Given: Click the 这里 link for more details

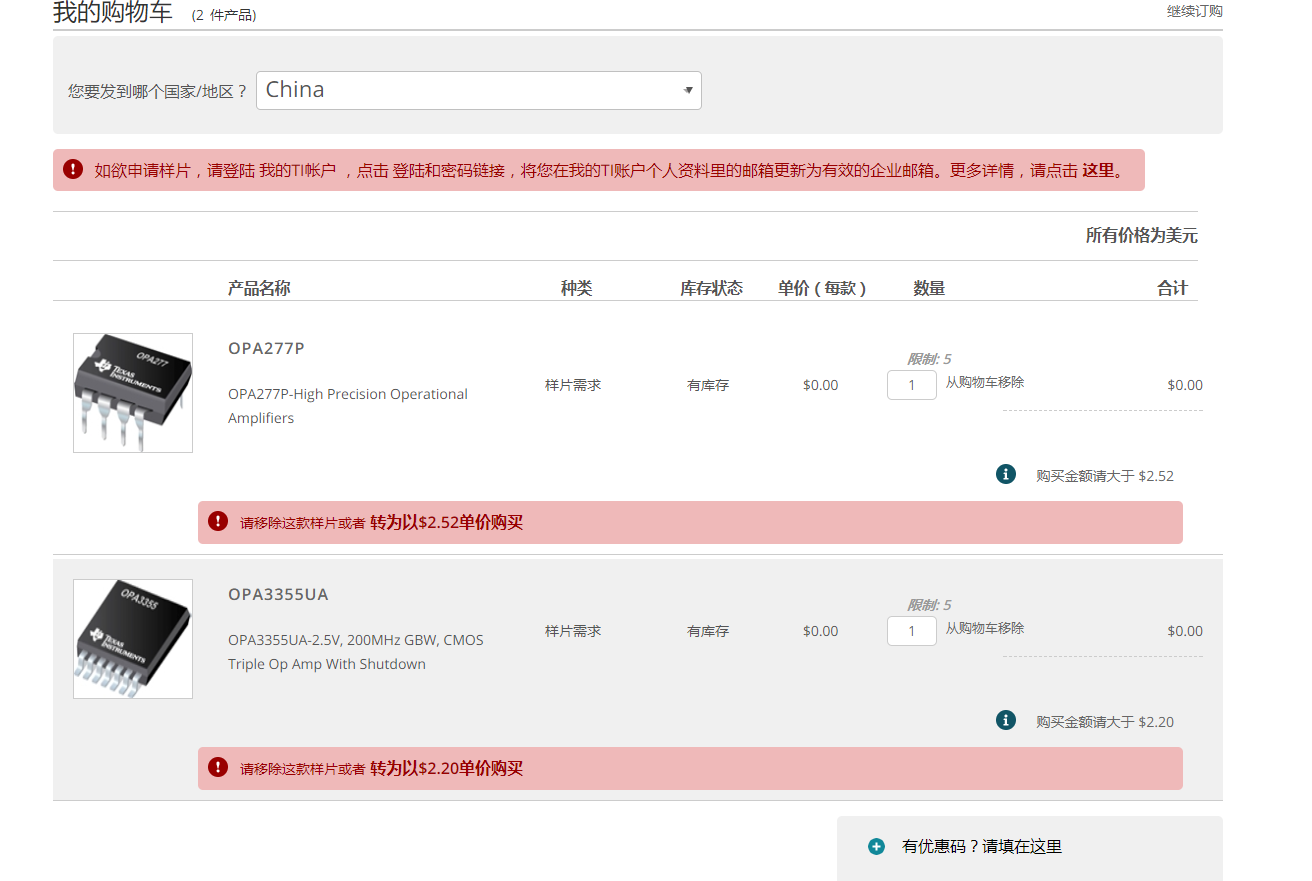Looking at the screenshot, I should 1098,170.
